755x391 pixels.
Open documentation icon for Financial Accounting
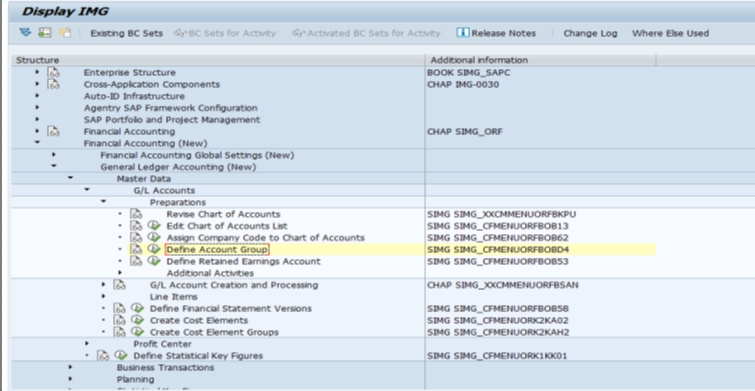coord(53,131)
